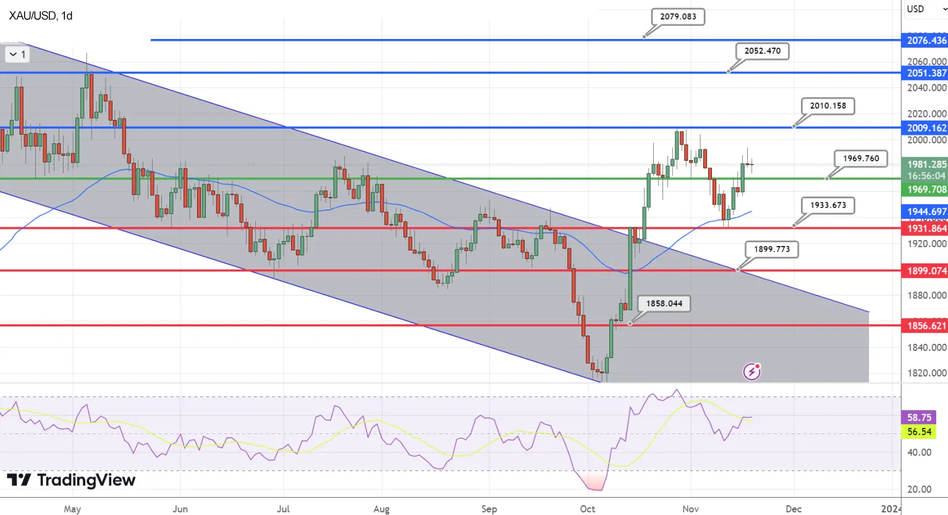
Task: Click the purple RSI 58.75 value tag
Action: 919,416
